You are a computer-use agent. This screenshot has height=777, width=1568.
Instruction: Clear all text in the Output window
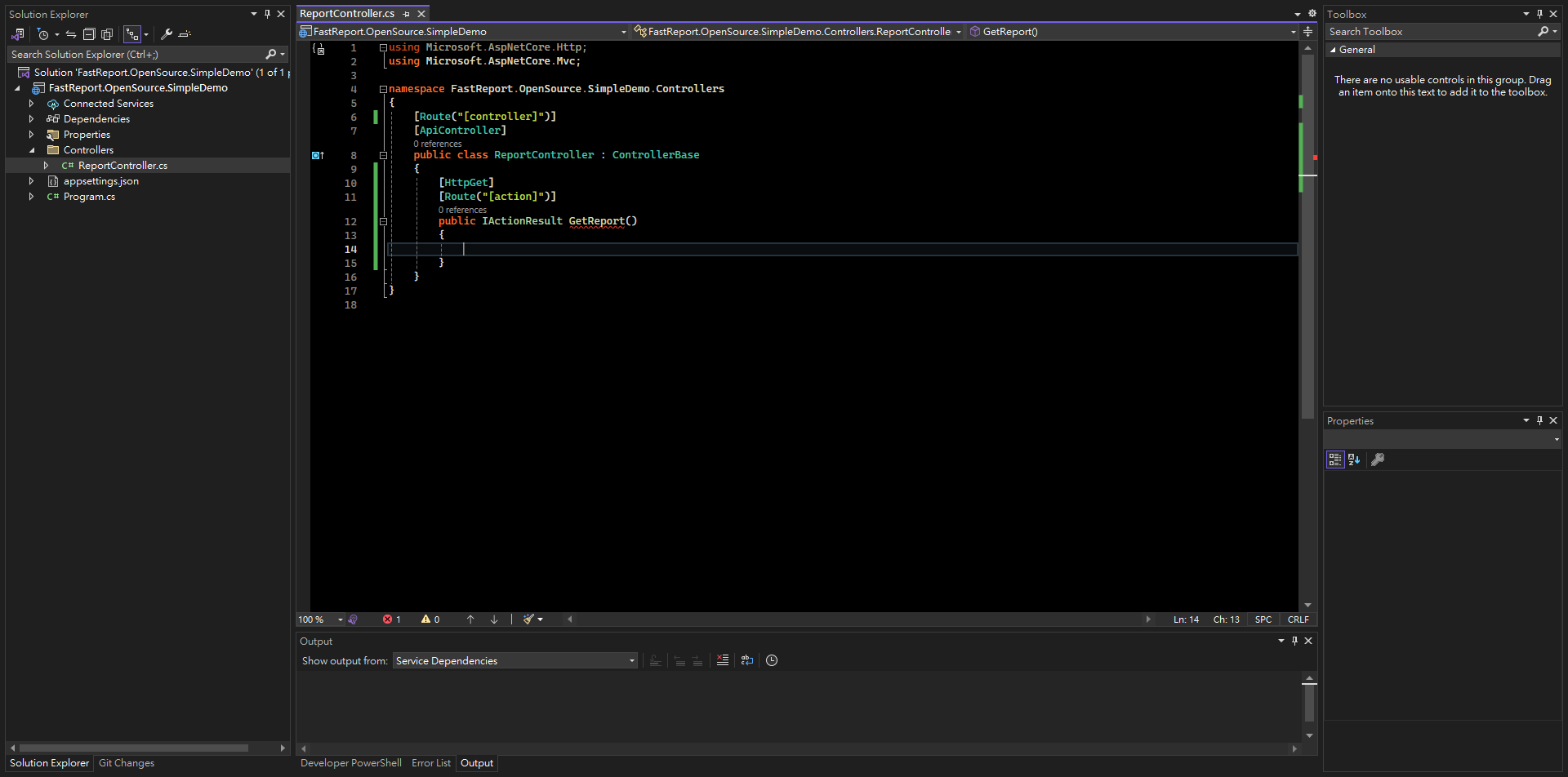723,660
